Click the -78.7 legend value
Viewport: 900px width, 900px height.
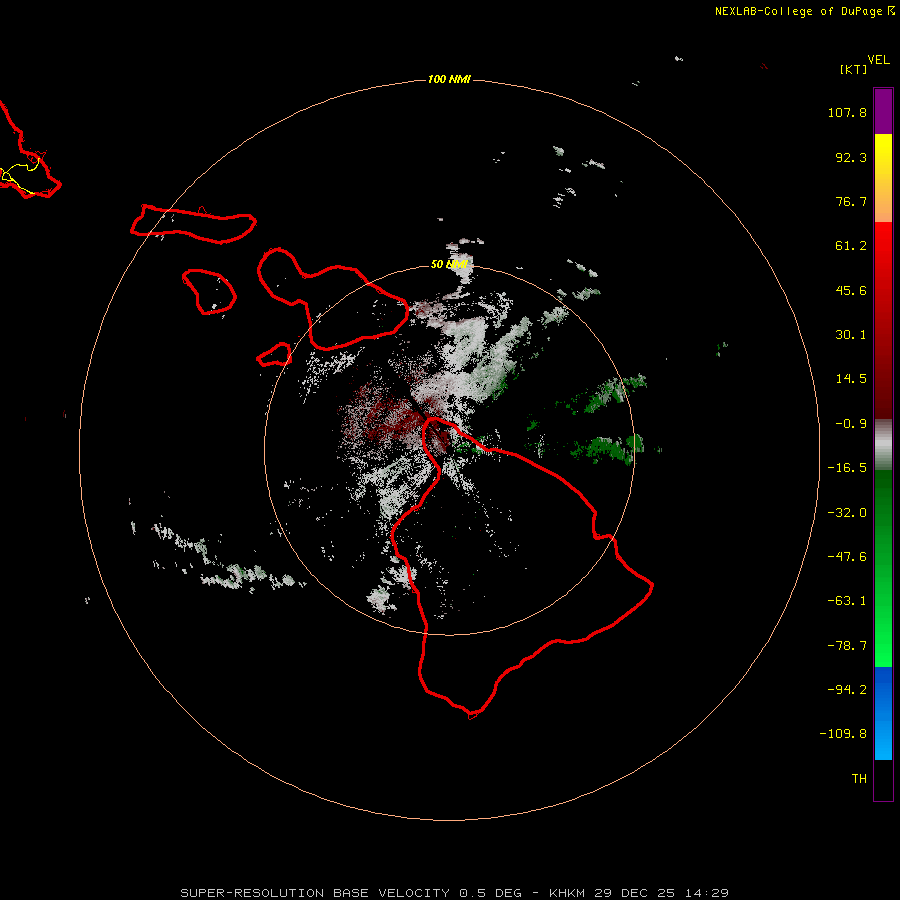847,646
